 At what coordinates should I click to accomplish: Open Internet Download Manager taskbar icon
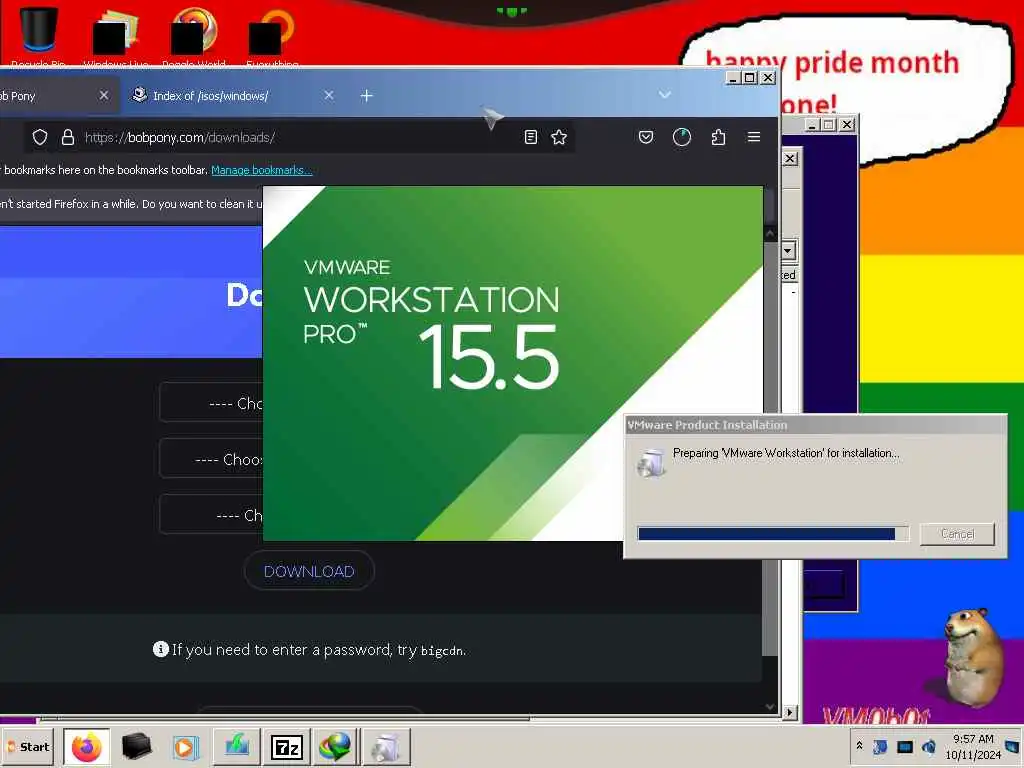tap(335, 747)
